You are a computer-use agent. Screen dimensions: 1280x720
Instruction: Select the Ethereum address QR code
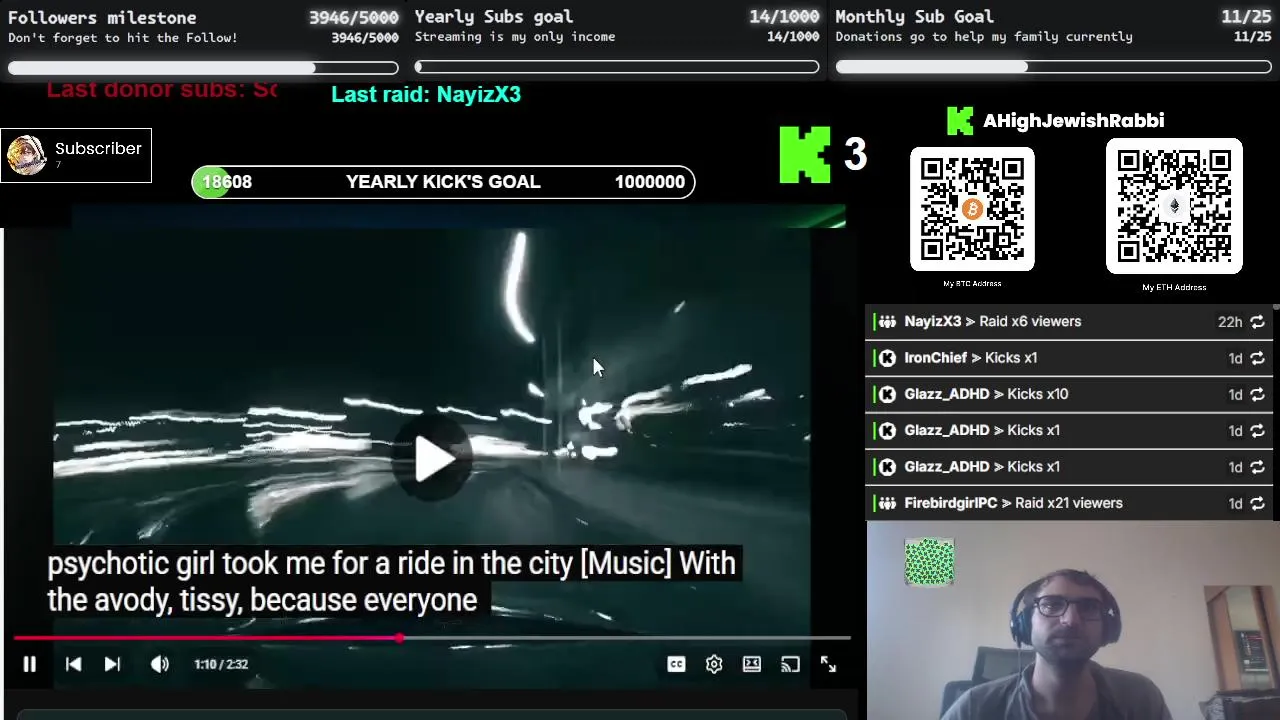(x=1174, y=206)
